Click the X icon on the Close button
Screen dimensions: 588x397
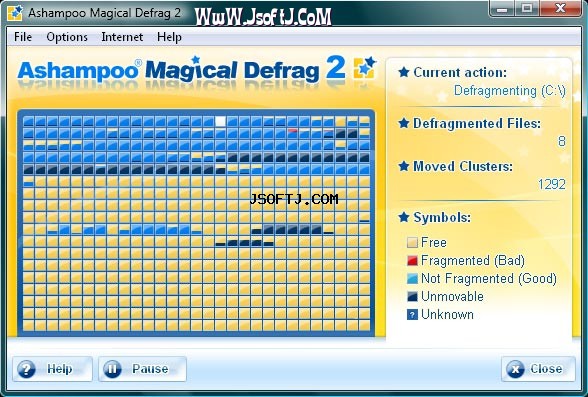click(515, 369)
